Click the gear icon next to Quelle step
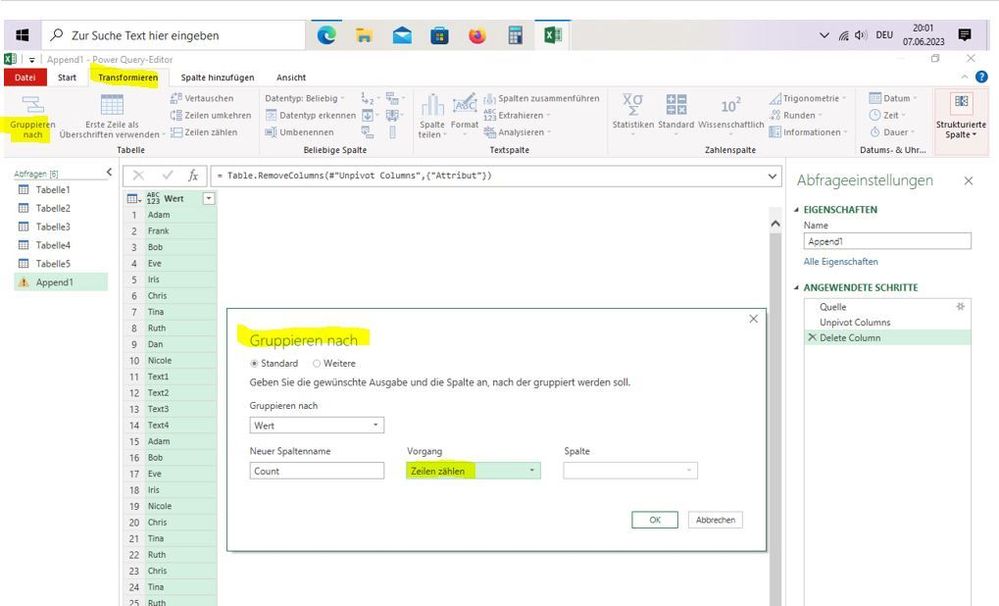Viewport: 999px width, 606px height. pyautogui.click(x=960, y=307)
